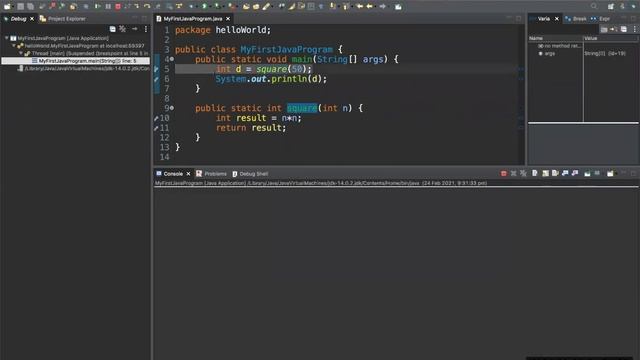This screenshot has width=640, height=360.
Task: Click the Open Perspective icon at top right
Action: (x=611, y=6)
